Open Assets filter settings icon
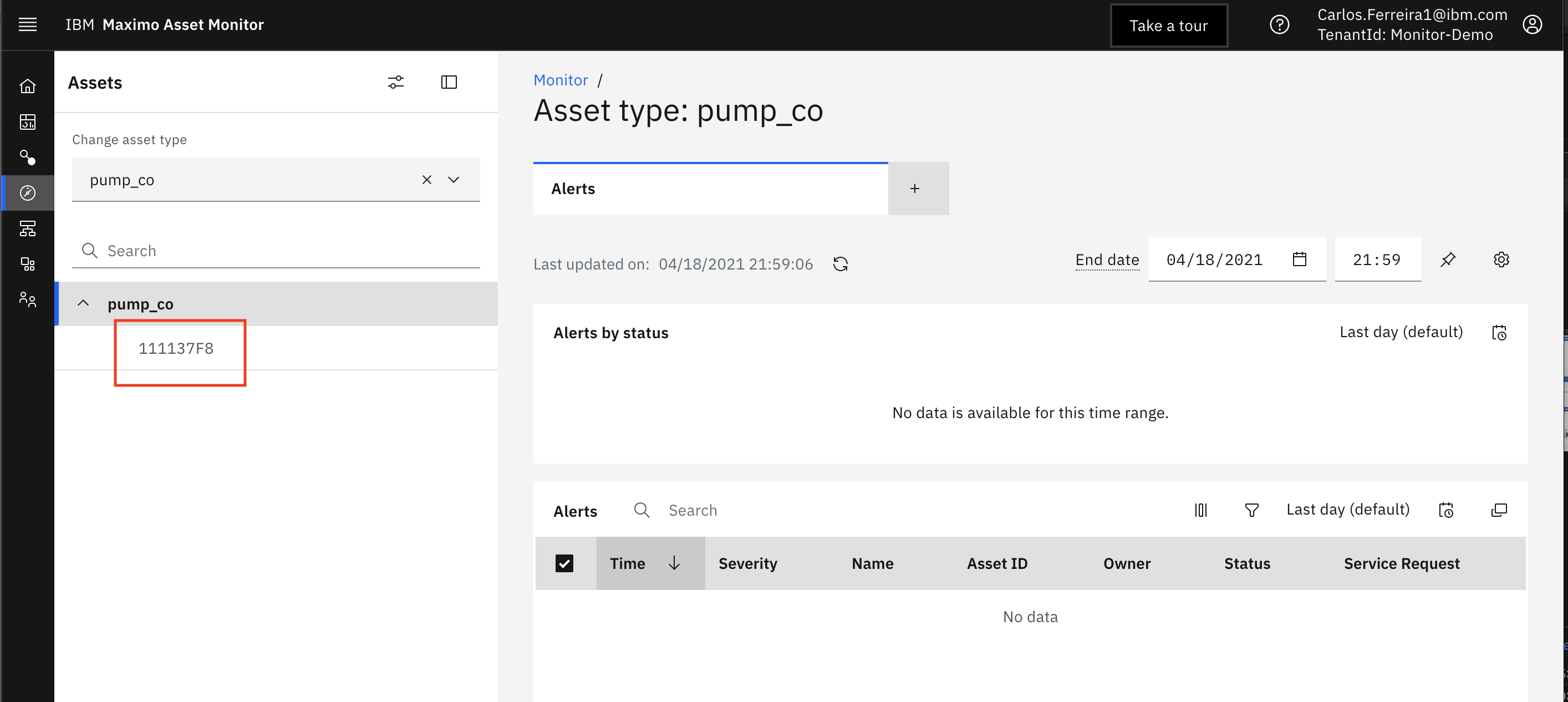Image resolution: width=1568 pixels, height=702 pixels. click(x=396, y=82)
